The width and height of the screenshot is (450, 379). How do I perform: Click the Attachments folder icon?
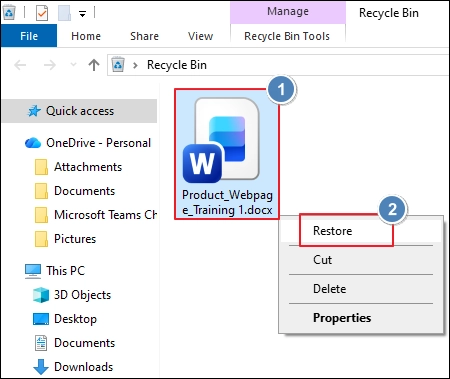click(x=41, y=167)
